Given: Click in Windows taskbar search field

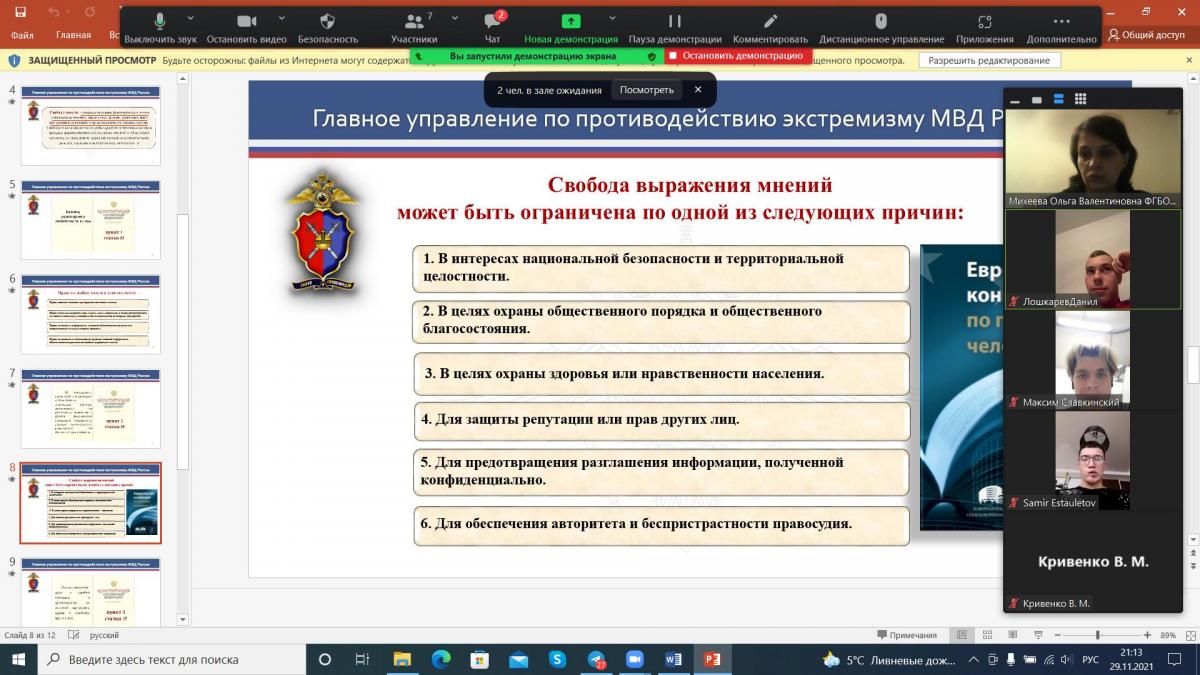Looking at the screenshot, I should (x=172, y=659).
